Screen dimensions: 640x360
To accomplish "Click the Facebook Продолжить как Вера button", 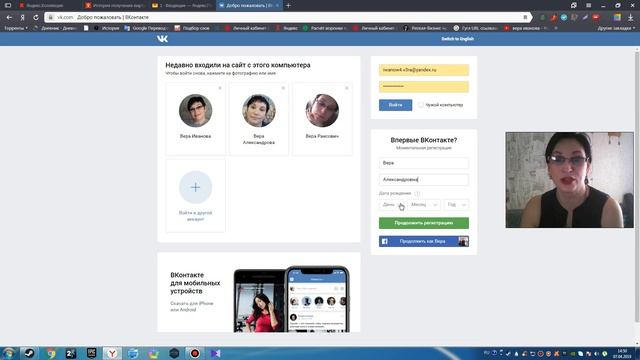I will point(424,241).
